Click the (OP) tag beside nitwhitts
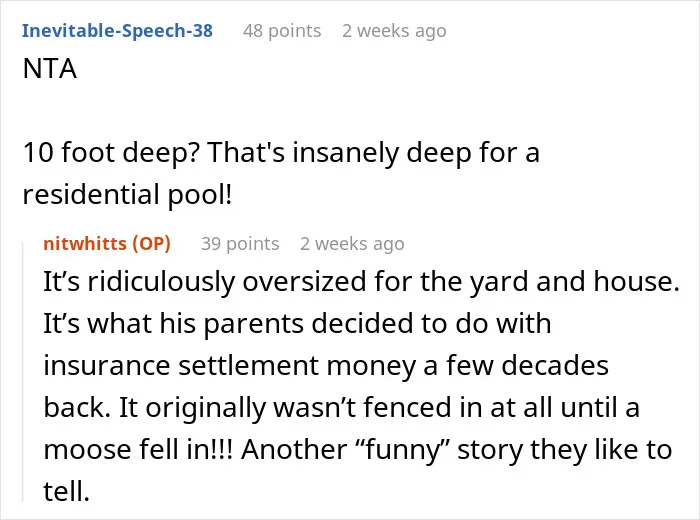 (151, 244)
